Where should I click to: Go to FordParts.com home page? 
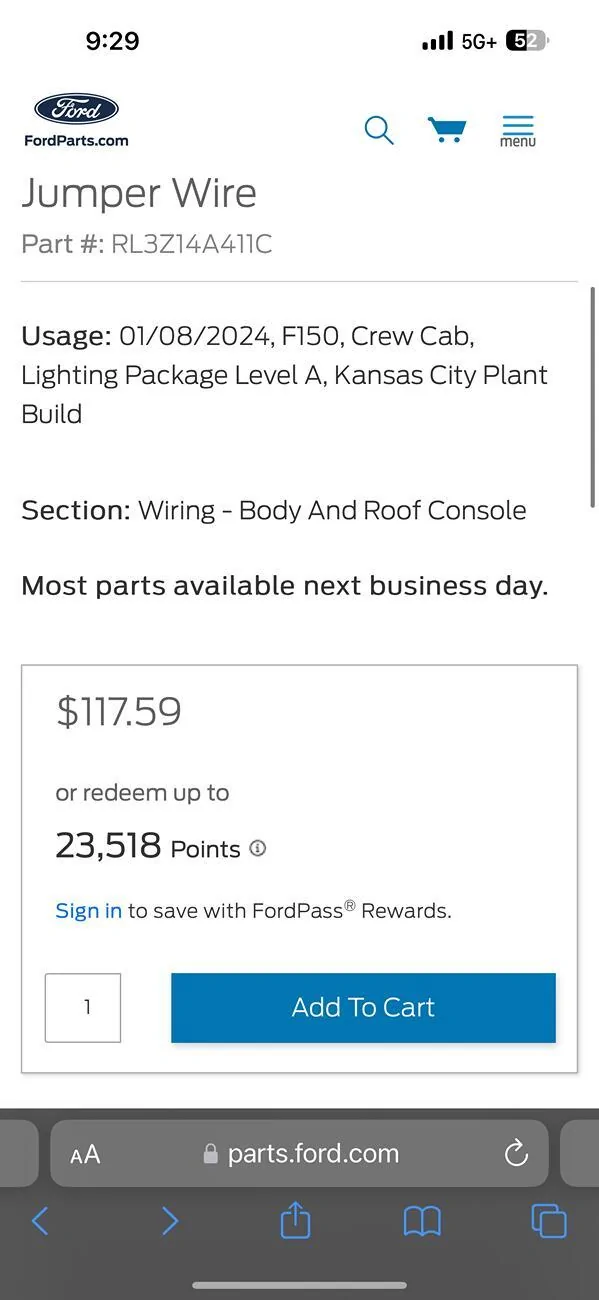click(75, 141)
